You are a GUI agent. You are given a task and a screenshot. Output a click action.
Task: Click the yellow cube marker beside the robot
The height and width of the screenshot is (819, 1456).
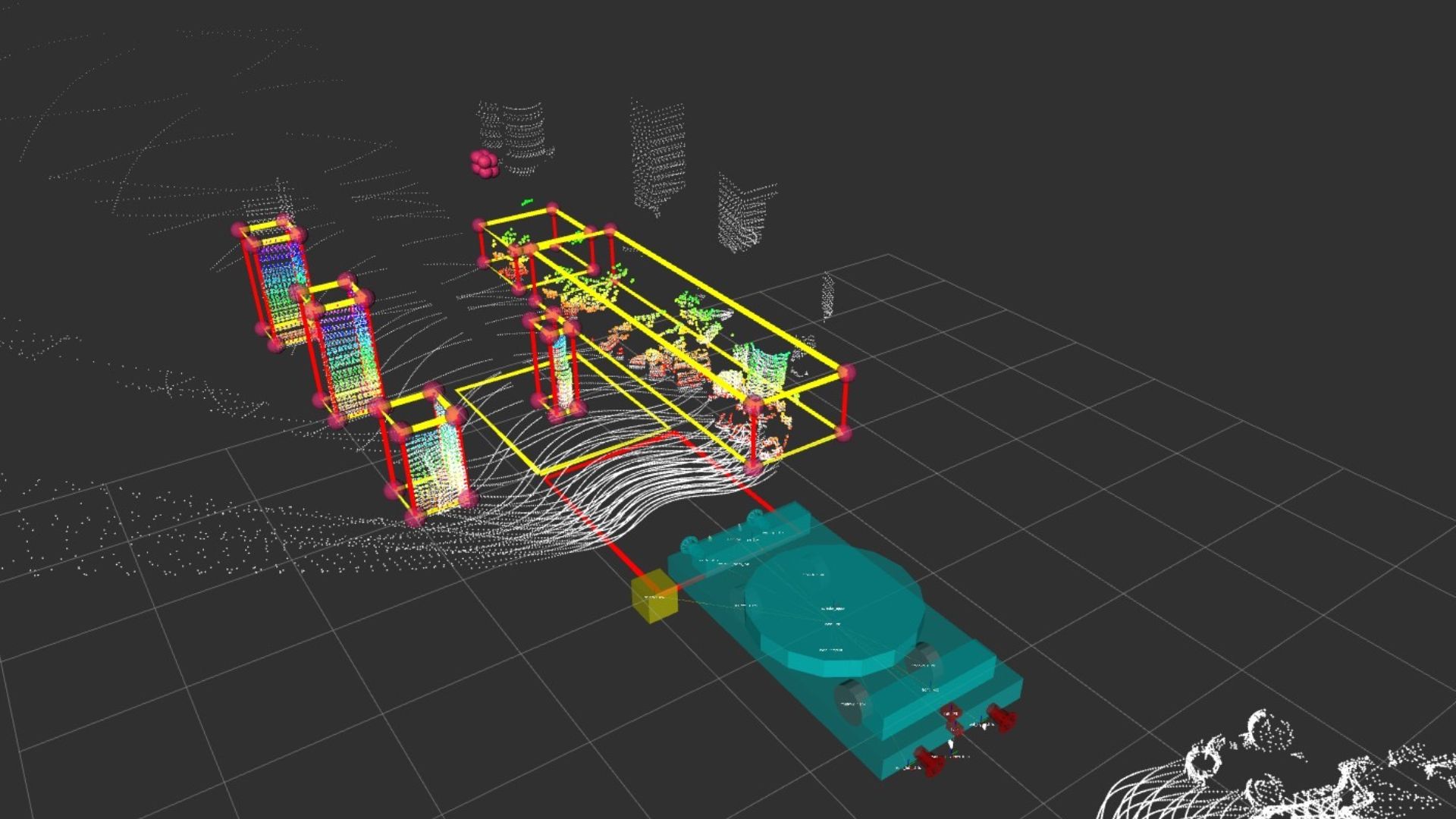pyautogui.click(x=654, y=597)
